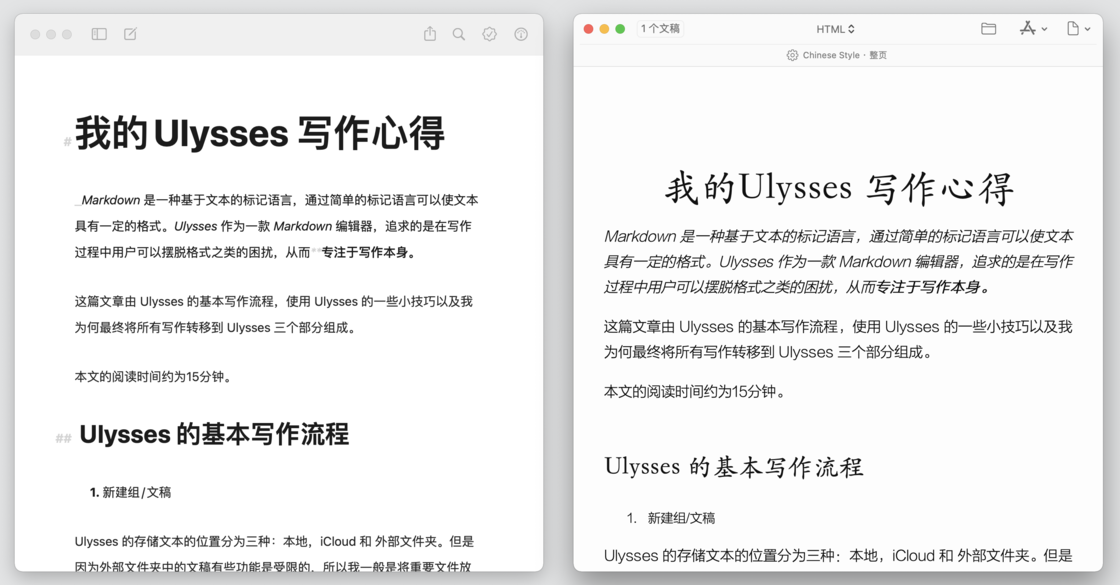1120x585 pixels.
Task: Minimize the preview window with the yellow button
Action: pos(604,29)
